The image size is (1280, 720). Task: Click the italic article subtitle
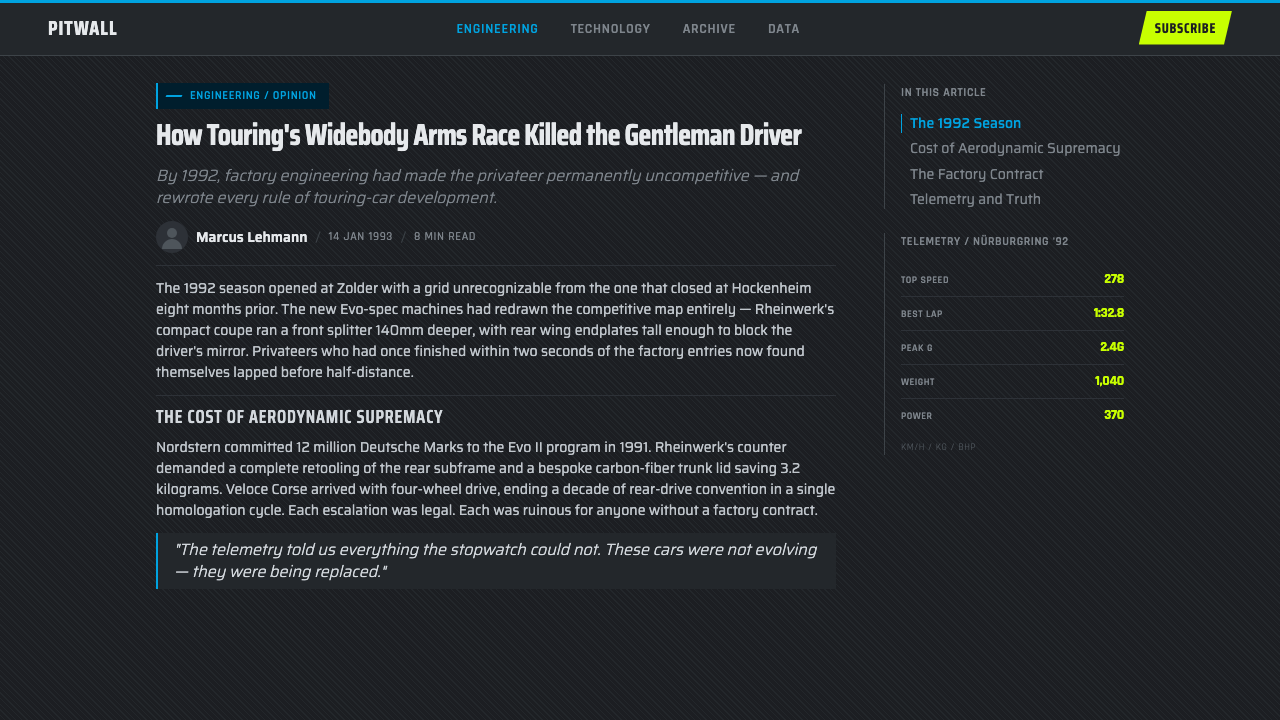click(477, 186)
